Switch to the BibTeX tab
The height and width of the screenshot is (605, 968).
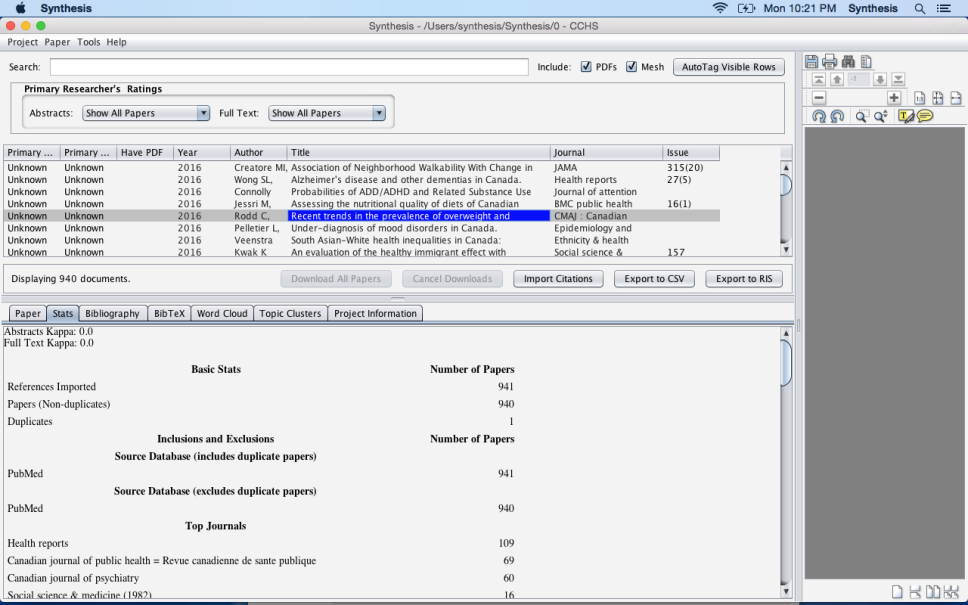(169, 314)
